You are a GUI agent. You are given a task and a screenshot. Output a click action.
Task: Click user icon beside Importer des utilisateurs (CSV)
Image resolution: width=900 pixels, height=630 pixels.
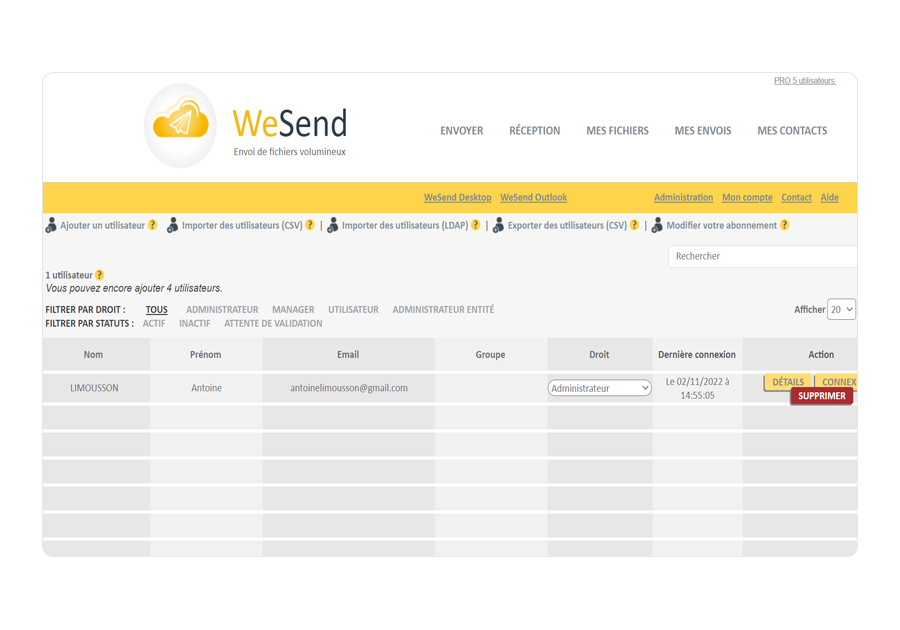click(172, 225)
